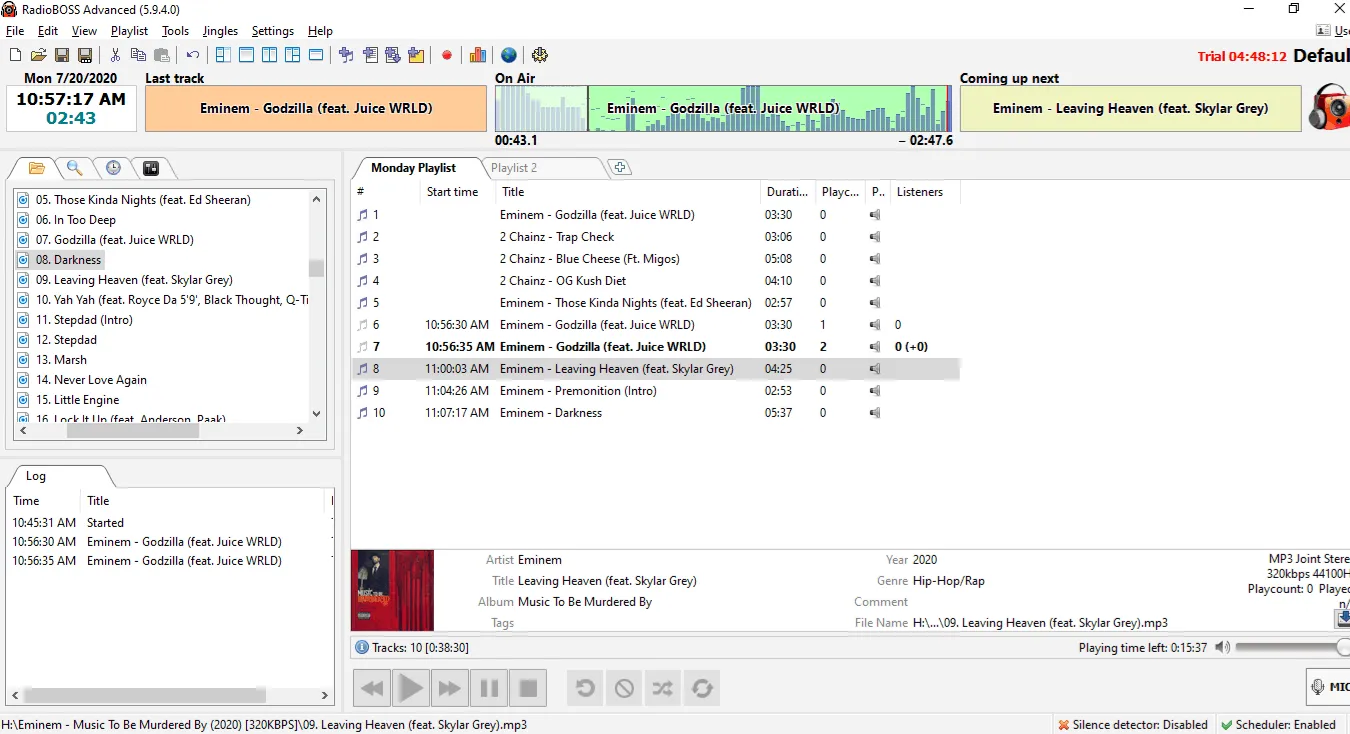Click the globe icon on the toolbar
The image size is (1350, 734).
point(509,55)
